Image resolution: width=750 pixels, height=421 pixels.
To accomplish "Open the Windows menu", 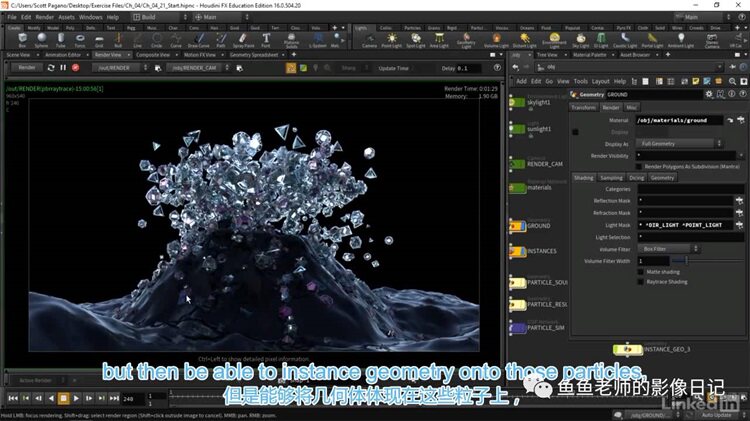I will [x=90, y=17].
